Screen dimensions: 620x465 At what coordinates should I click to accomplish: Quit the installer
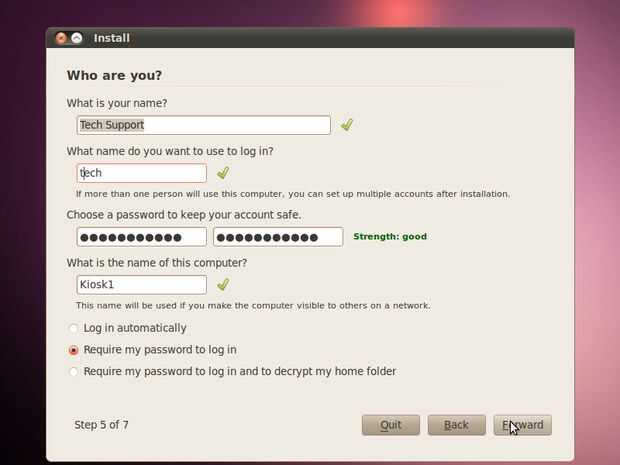(x=391, y=425)
